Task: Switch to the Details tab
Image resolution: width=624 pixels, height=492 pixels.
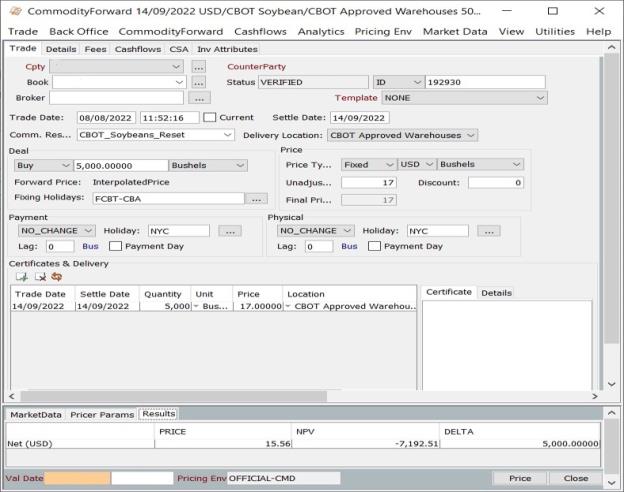Action: pos(61,49)
